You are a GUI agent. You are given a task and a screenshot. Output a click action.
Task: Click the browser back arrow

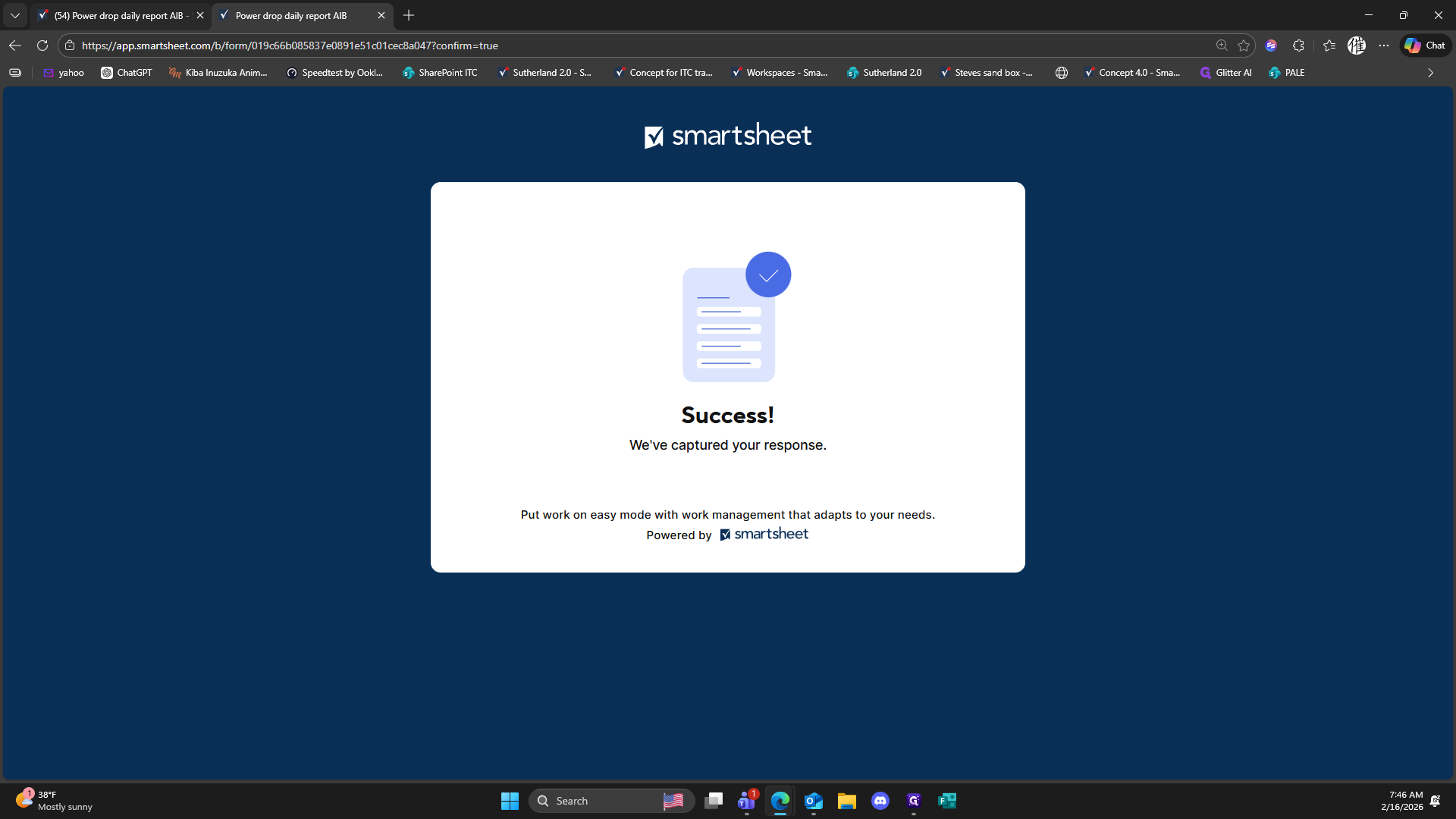15,45
